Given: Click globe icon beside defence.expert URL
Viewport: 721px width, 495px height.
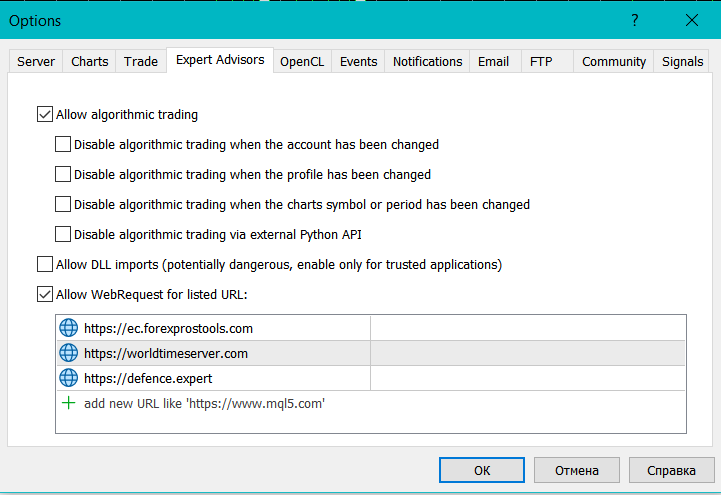Looking at the screenshot, I should 68,379.
